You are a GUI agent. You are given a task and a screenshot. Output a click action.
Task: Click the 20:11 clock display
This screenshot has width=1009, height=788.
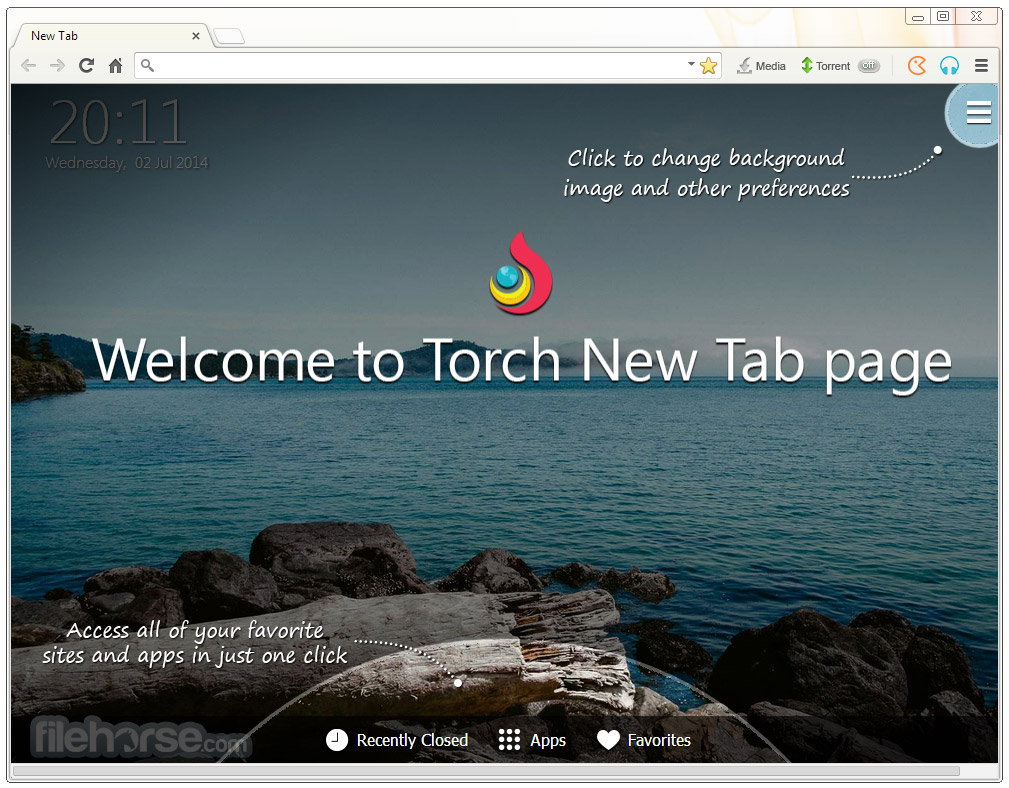point(118,123)
